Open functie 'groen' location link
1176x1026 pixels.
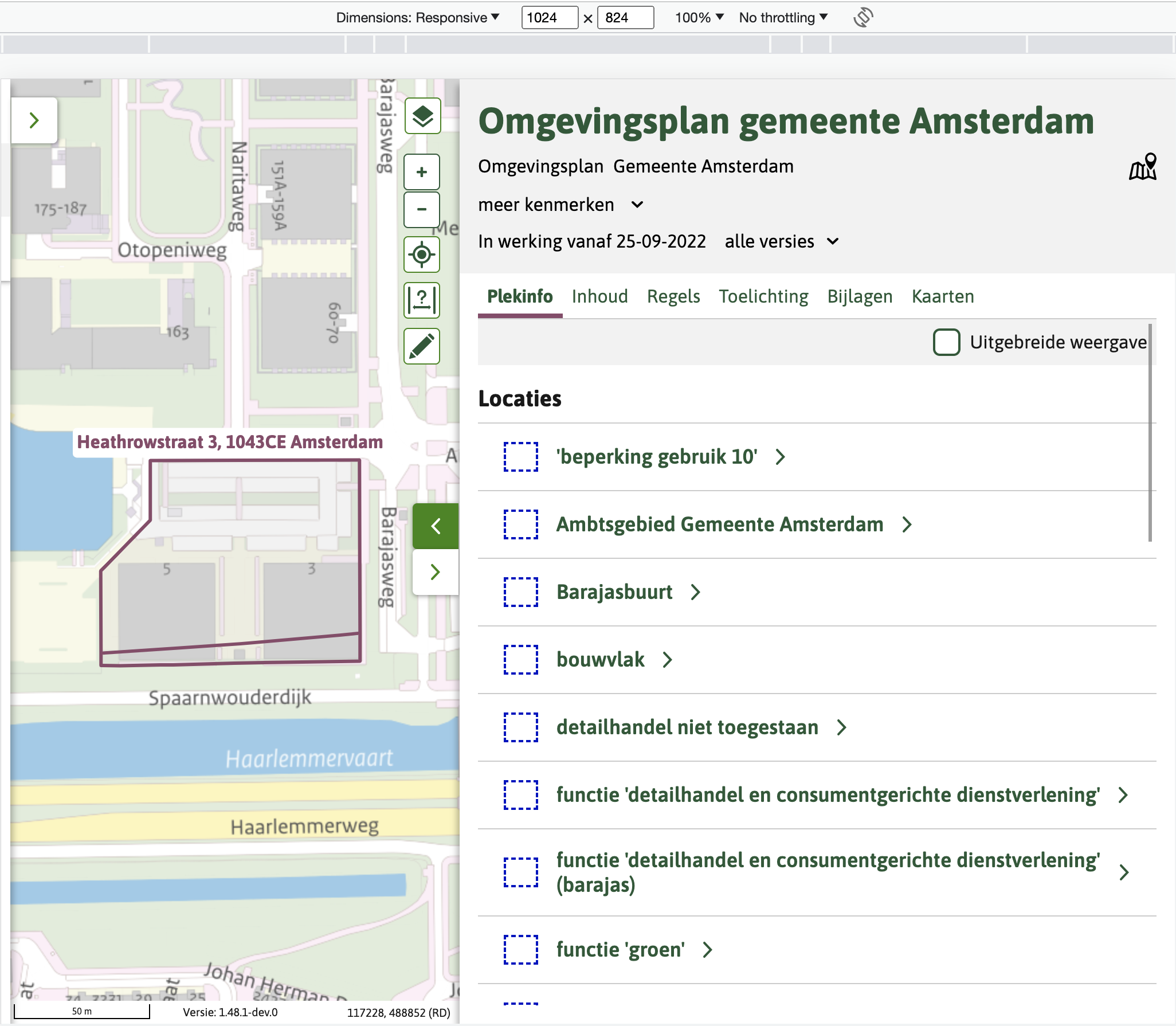click(621, 950)
